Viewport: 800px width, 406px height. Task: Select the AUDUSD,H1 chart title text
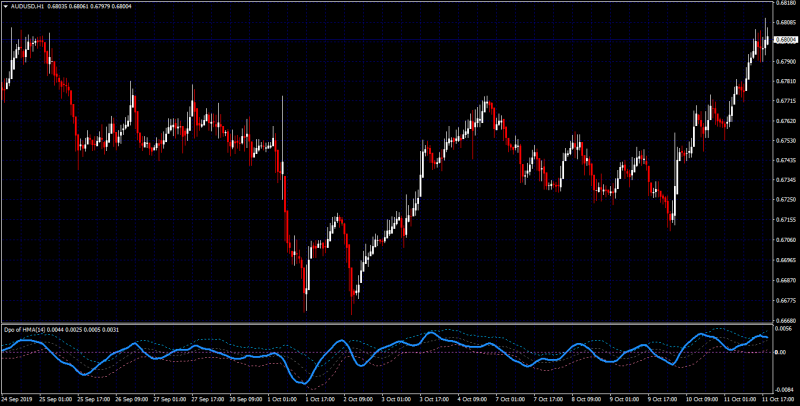[27, 7]
